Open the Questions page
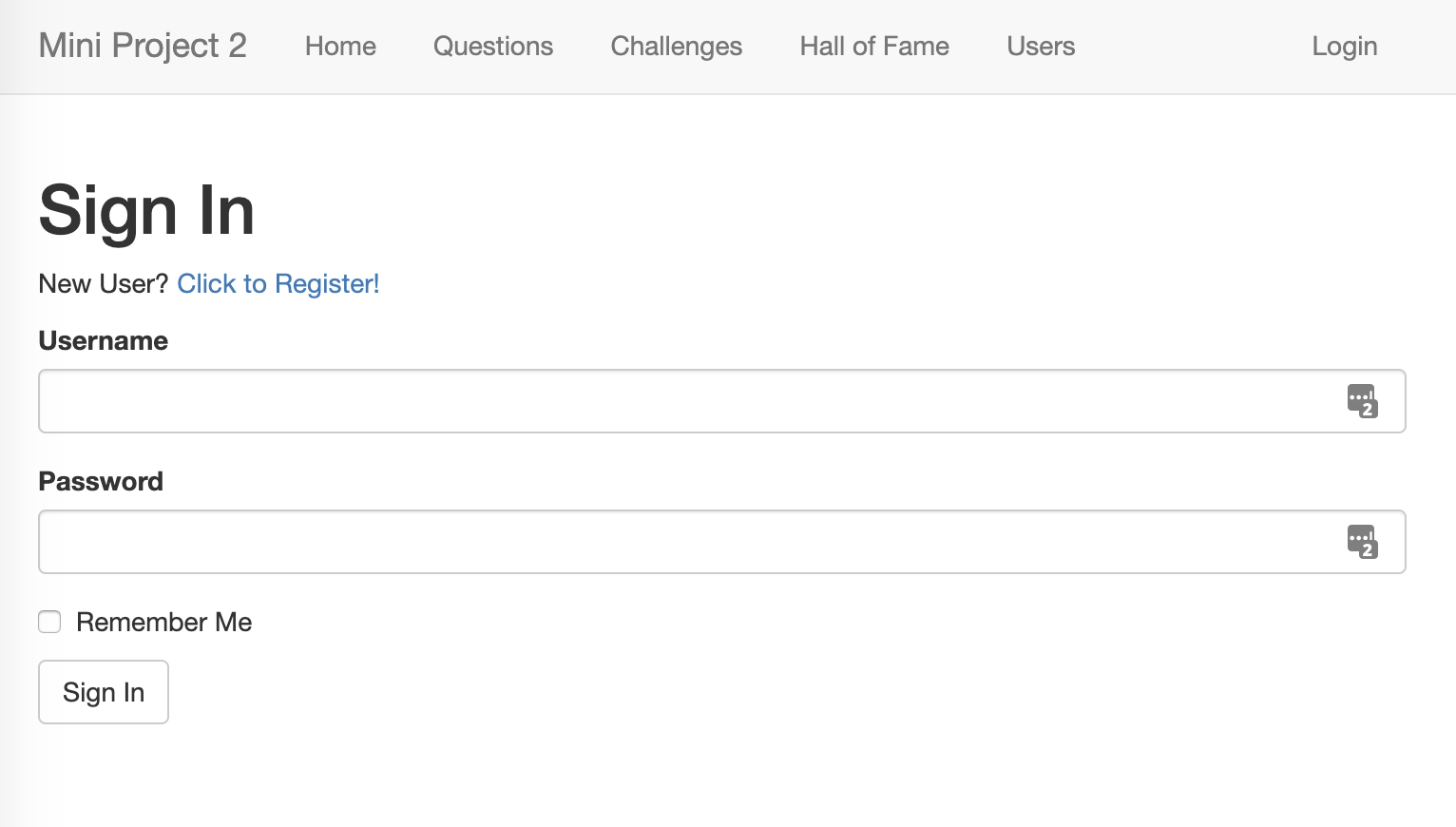 click(x=493, y=47)
